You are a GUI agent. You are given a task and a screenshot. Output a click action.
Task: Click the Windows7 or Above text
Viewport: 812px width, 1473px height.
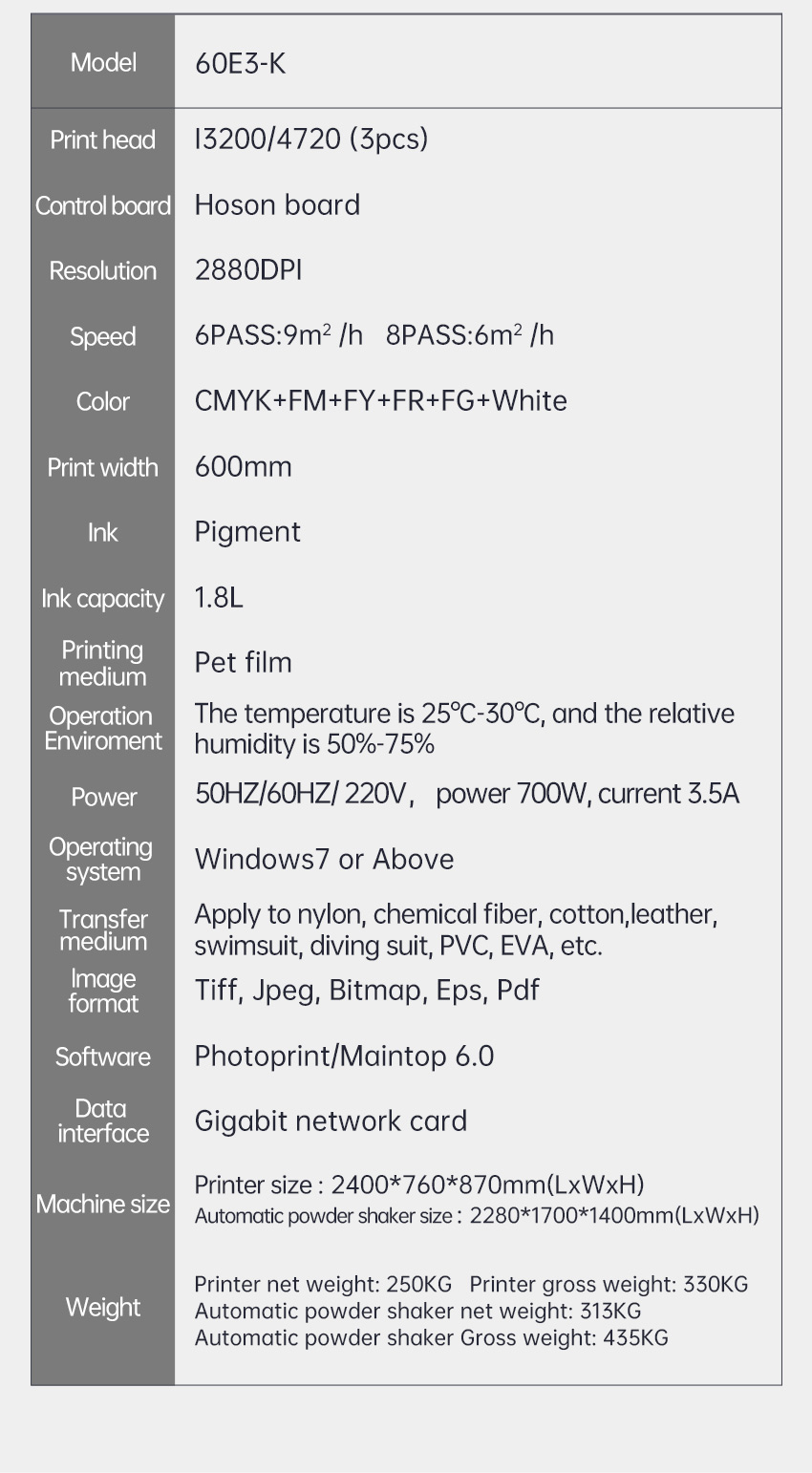(324, 860)
